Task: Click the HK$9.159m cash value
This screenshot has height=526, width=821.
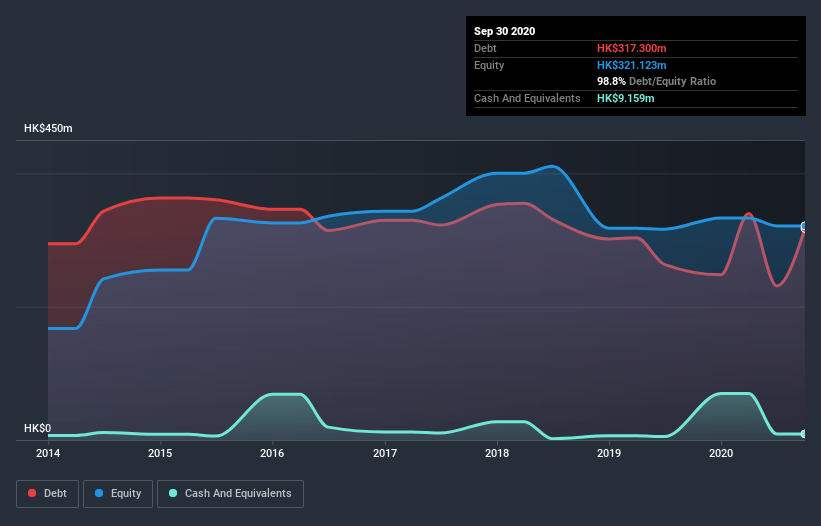Action: coord(626,98)
